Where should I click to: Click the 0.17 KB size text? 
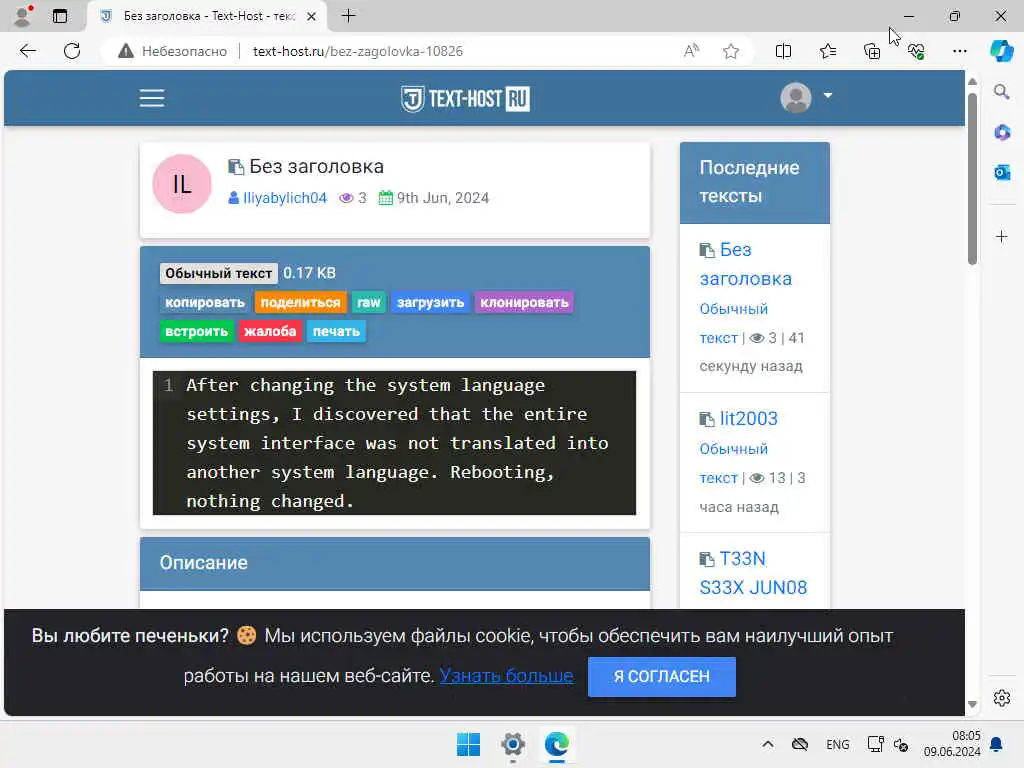310,273
